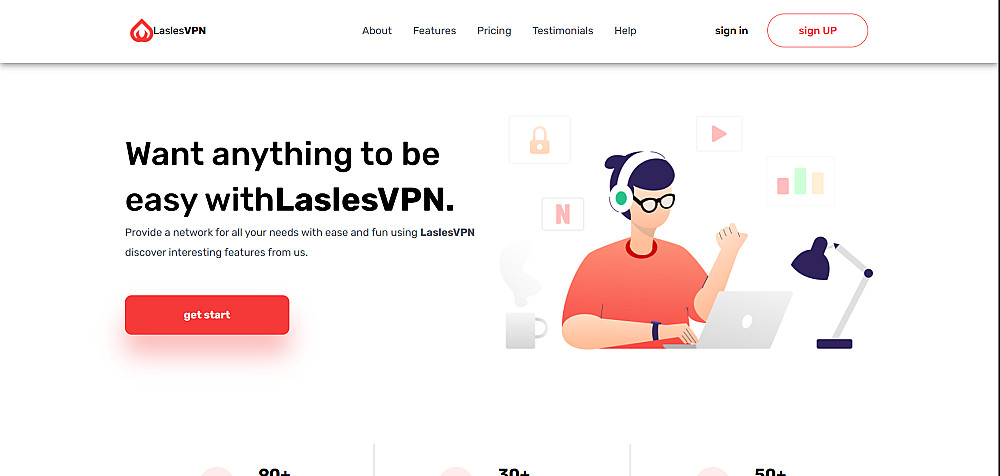Viewport: 1000px width, 476px height.
Task: Open the Help nav item
Action: tap(625, 31)
